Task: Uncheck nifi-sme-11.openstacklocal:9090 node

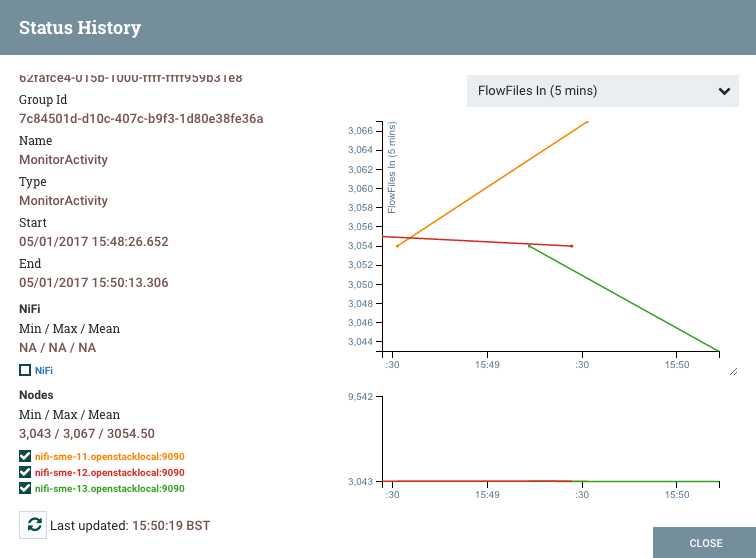Action: tap(25, 456)
